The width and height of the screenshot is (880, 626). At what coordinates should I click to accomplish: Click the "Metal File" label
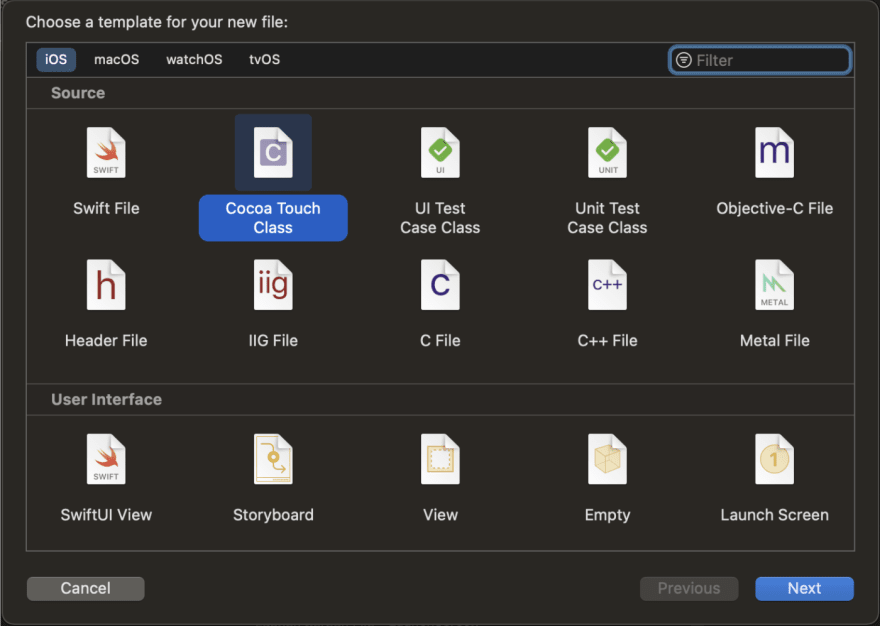pyautogui.click(x=774, y=340)
